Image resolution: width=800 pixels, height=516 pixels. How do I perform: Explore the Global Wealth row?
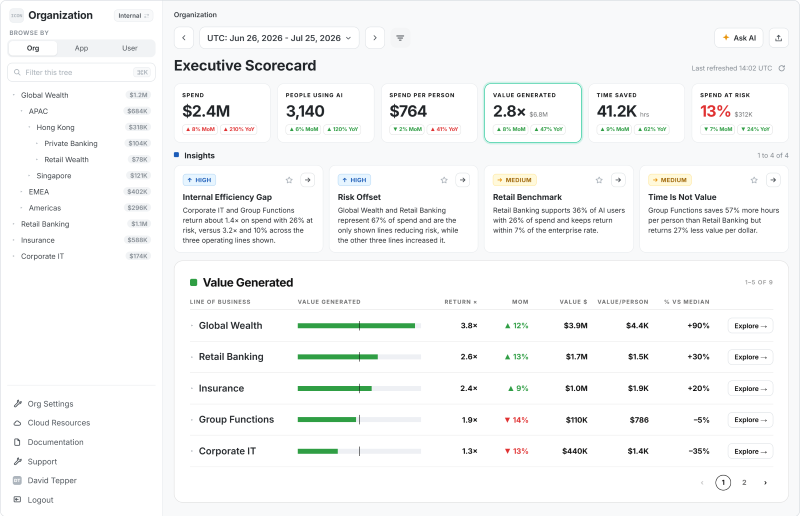(750, 326)
